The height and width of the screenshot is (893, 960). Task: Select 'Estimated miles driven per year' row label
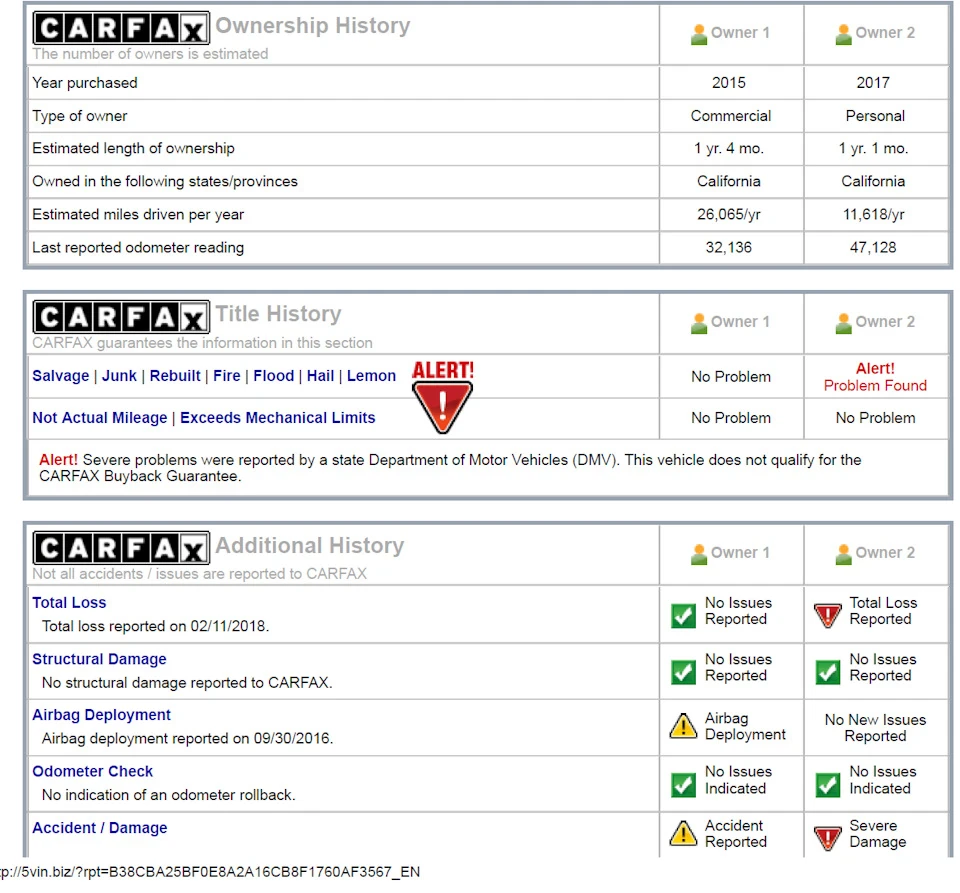click(138, 215)
